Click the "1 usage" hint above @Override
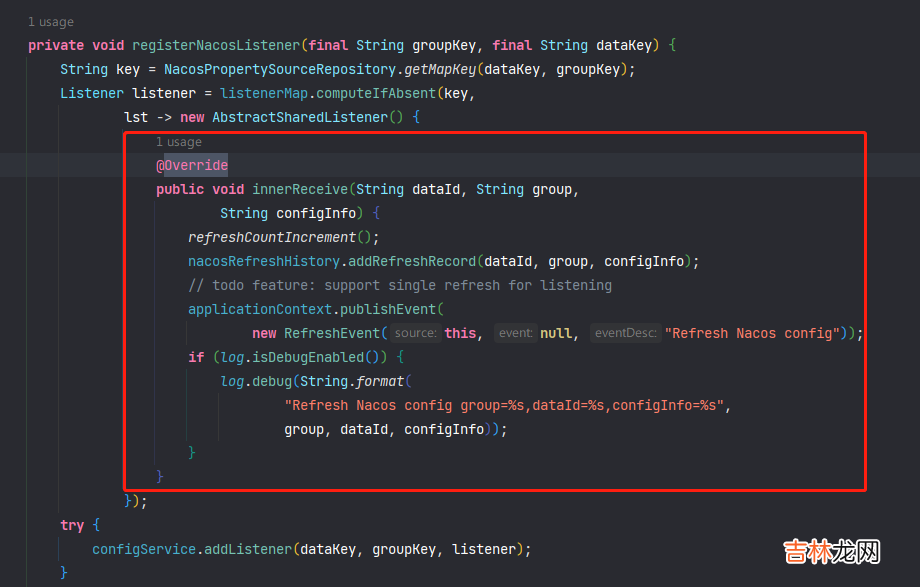 178,142
